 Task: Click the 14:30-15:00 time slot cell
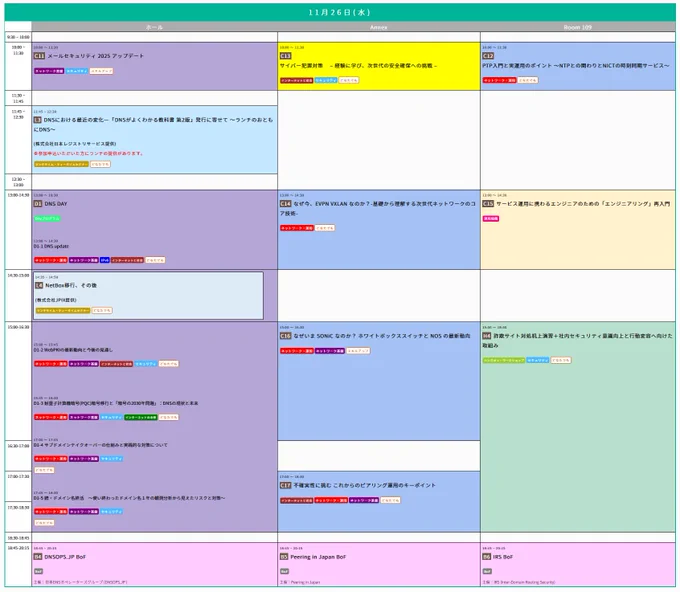[18, 295]
